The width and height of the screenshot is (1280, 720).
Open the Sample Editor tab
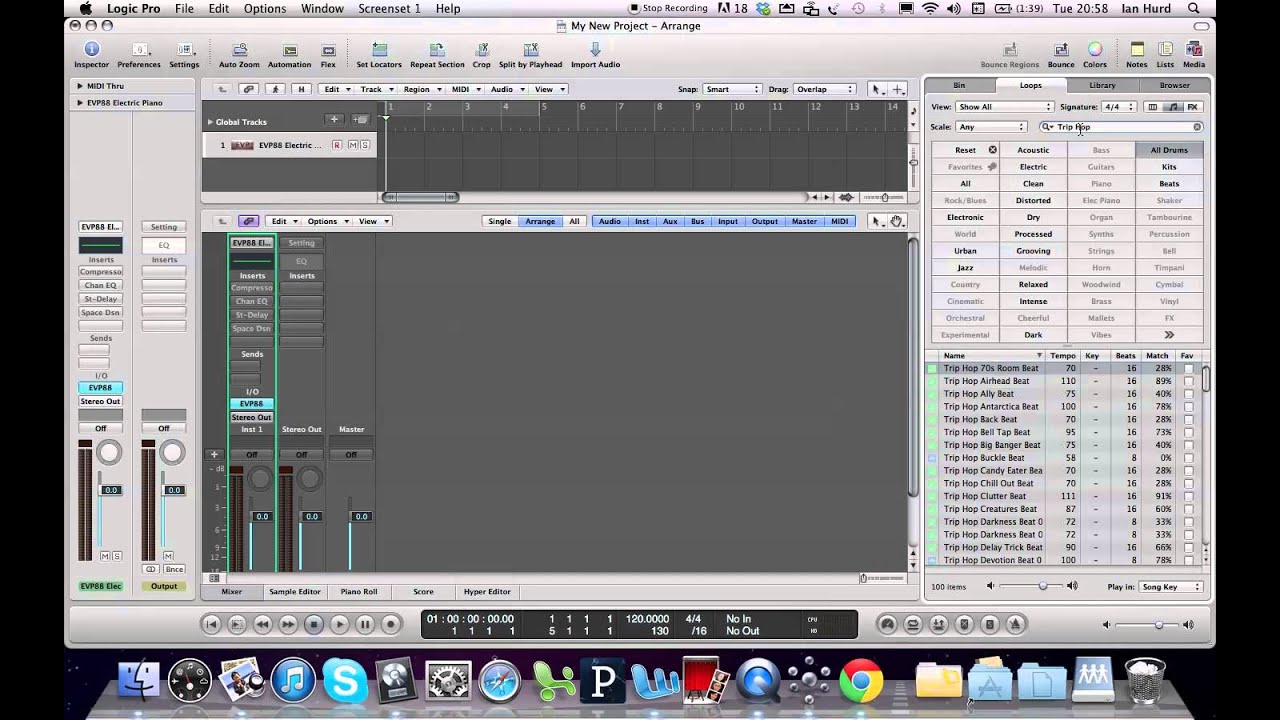coord(295,592)
